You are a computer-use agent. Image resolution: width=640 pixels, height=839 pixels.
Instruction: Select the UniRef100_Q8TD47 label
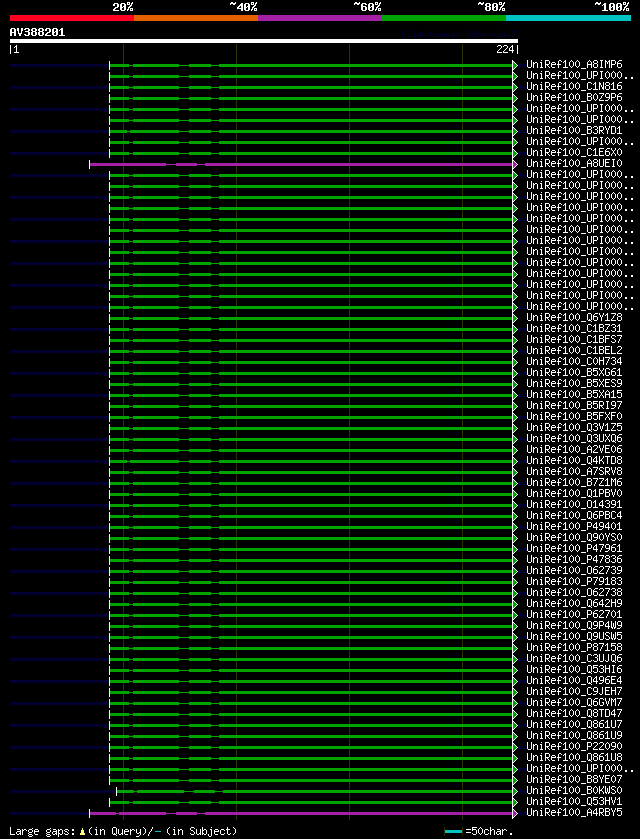click(574, 714)
